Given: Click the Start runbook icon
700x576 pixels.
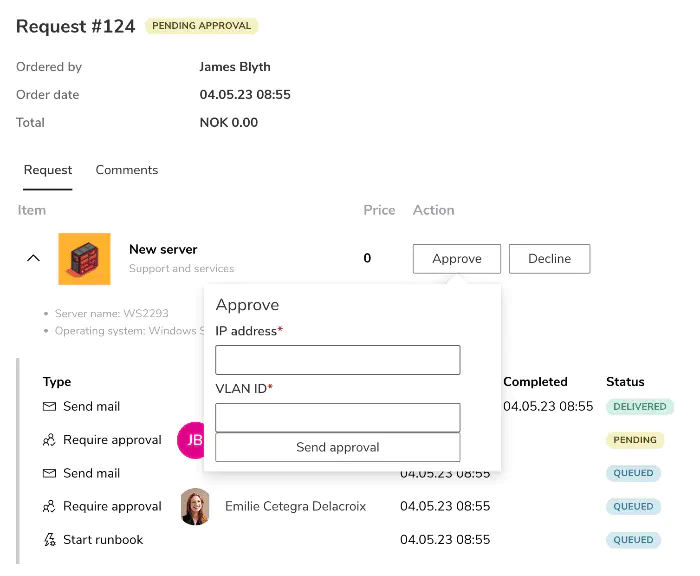Looking at the screenshot, I should tap(49, 540).
